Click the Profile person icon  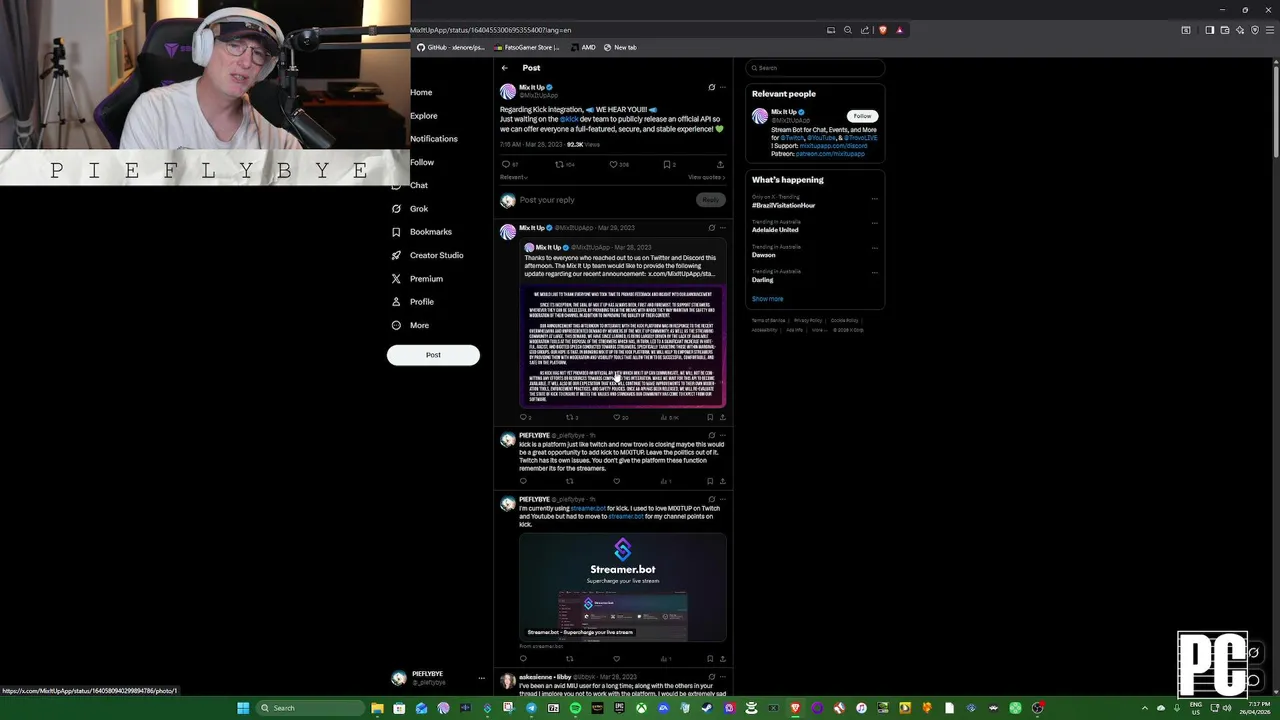pyautogui.click(x=397, y=302)
